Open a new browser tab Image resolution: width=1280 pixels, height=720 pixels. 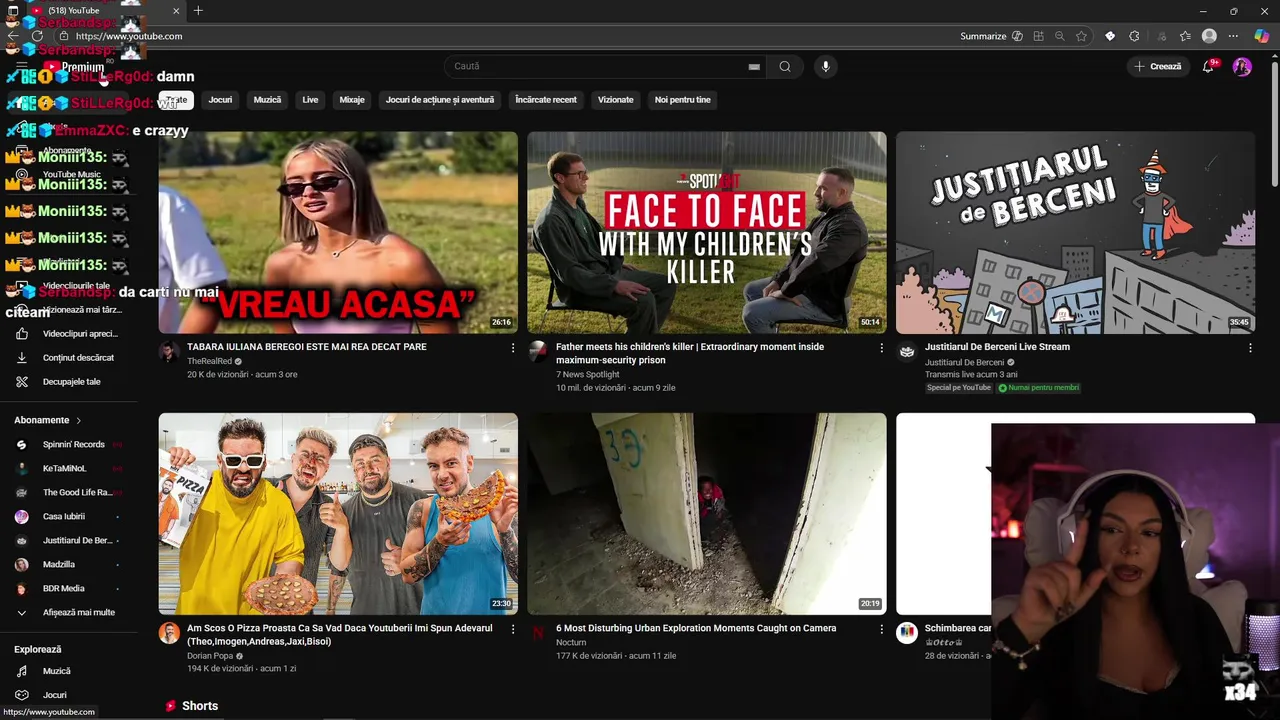(x=198, y=11)
